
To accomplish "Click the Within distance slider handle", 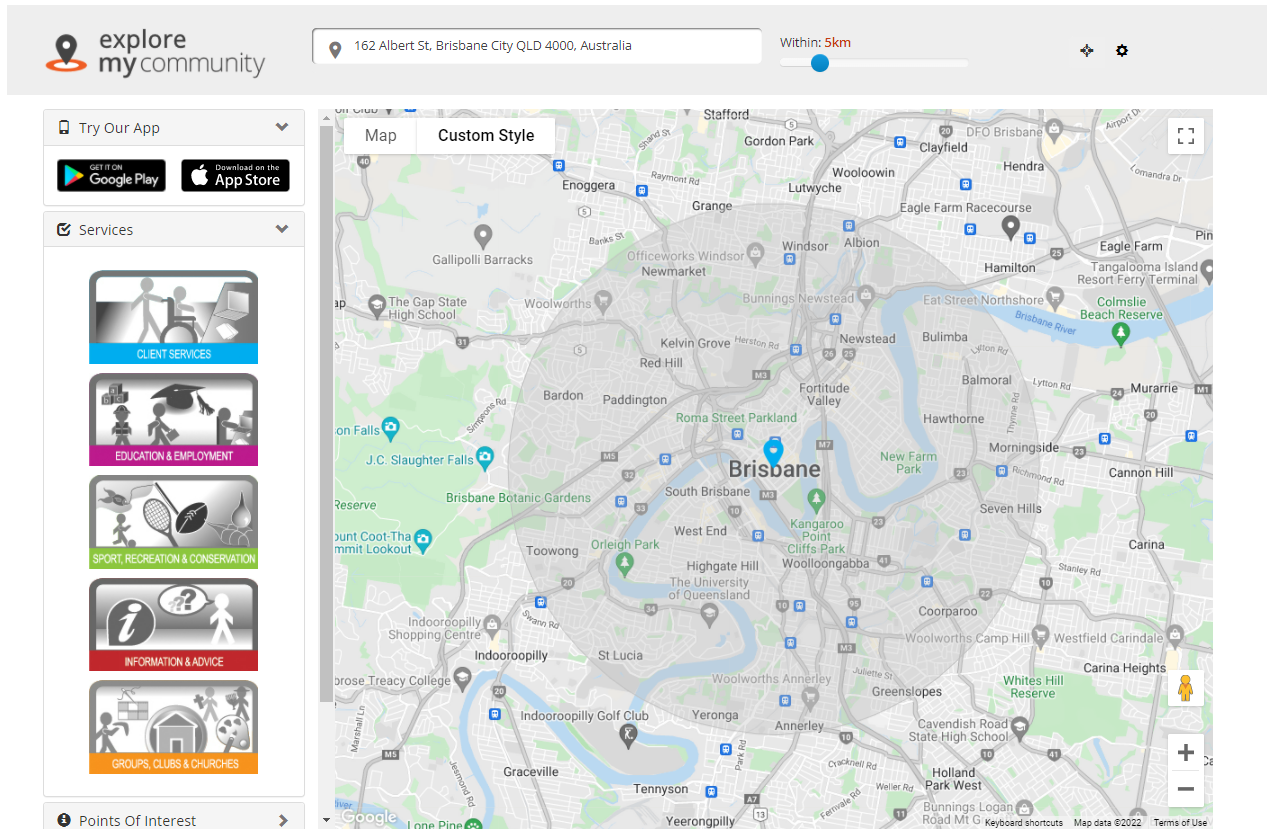I will tap(820, 63).
